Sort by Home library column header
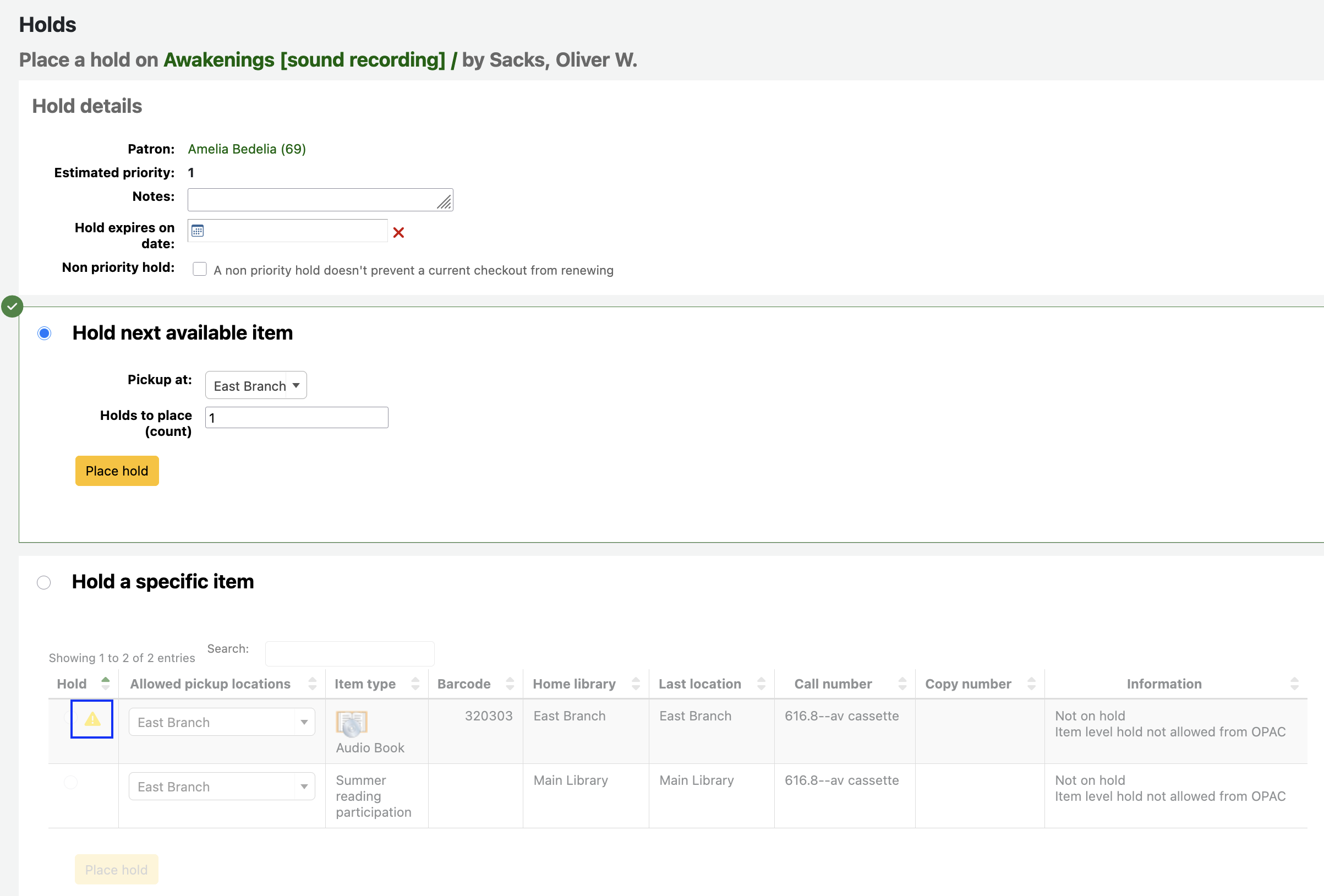Image resolution: width=1324 pixels, height=896 pixels. click(574, 684)
